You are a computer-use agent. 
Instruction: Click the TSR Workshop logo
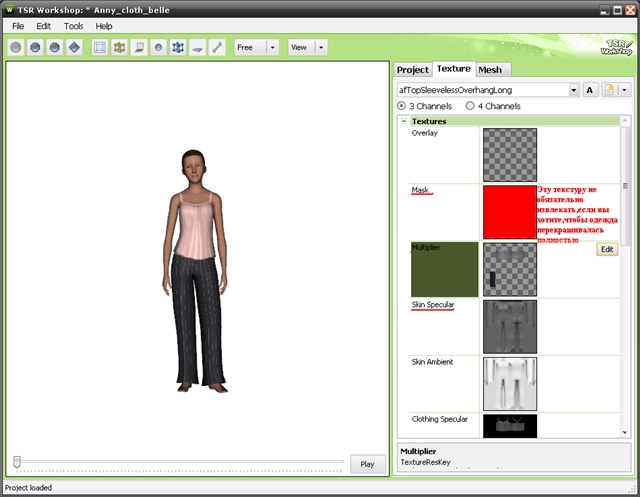(616, 47)
